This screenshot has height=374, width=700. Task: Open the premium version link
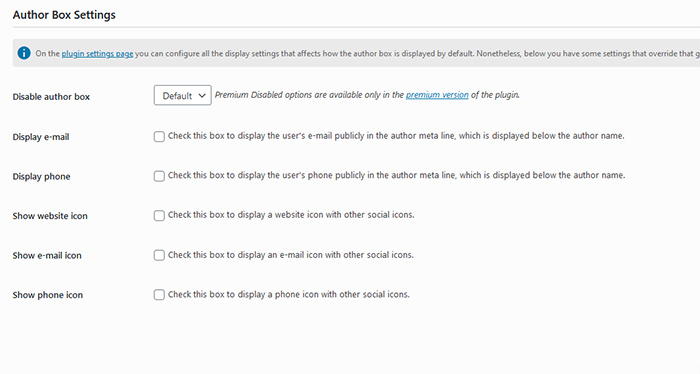[437, 95]
